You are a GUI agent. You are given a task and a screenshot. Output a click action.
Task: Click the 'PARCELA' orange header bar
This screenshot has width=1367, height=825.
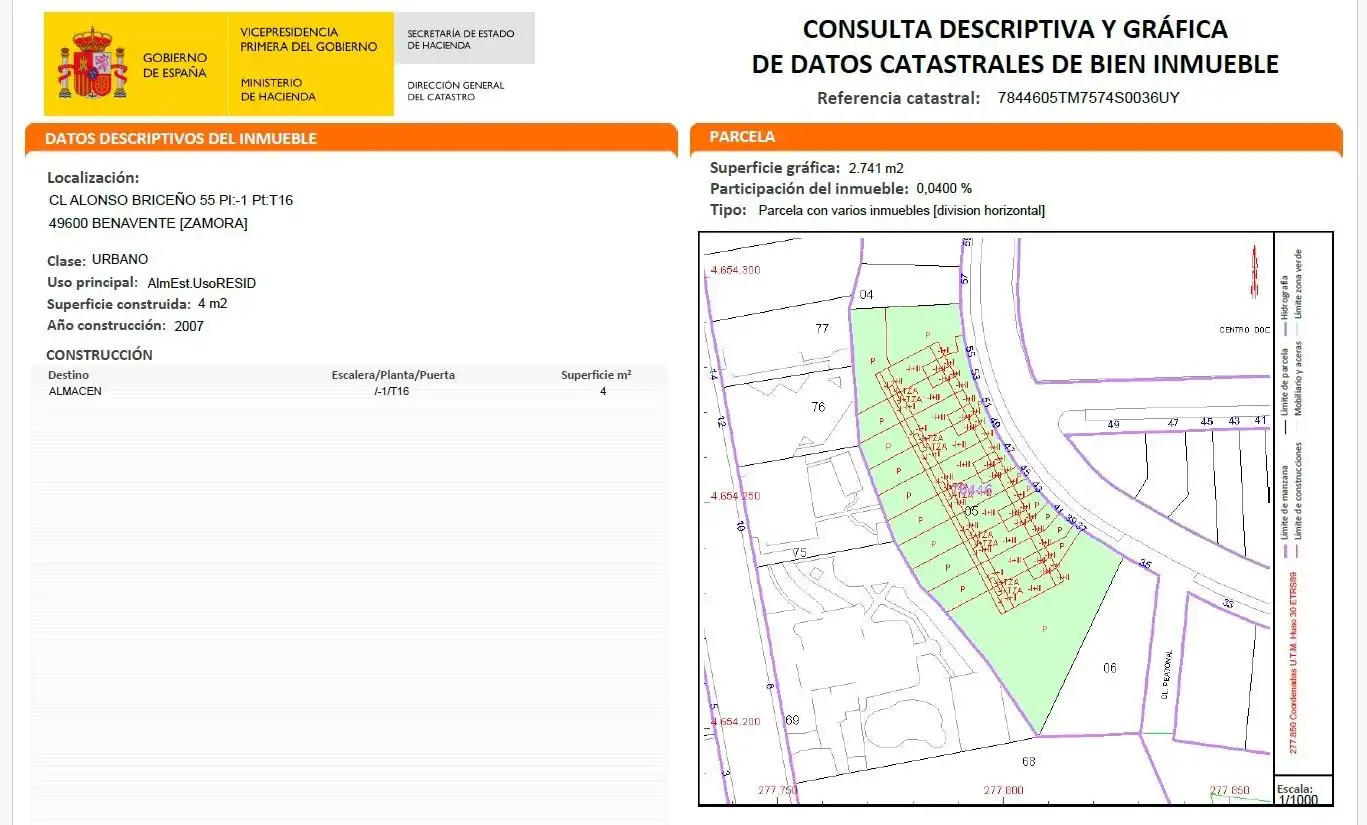[1016, 137]
